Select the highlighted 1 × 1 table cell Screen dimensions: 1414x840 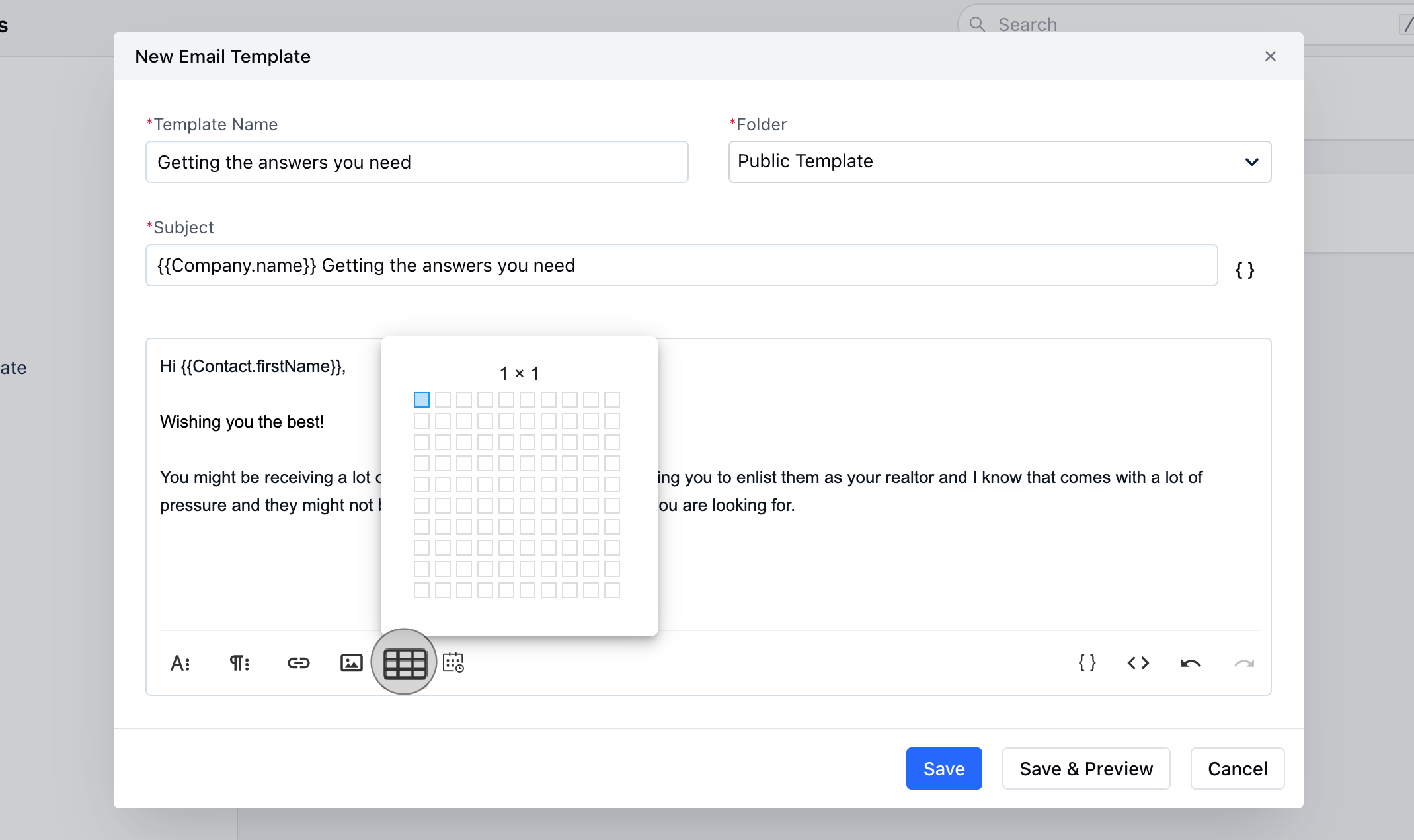[421, 400]
